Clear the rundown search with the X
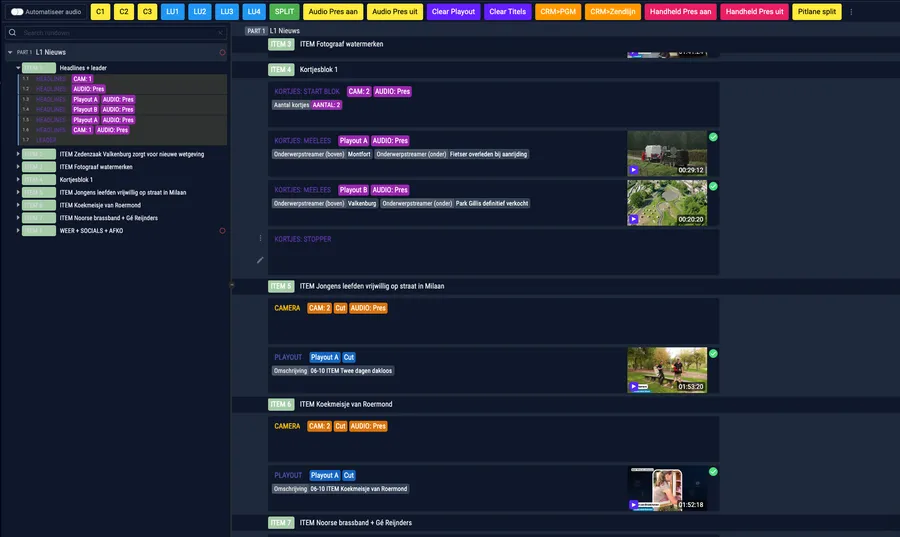The height and width of the screenshot is (537, 900). 220,33
